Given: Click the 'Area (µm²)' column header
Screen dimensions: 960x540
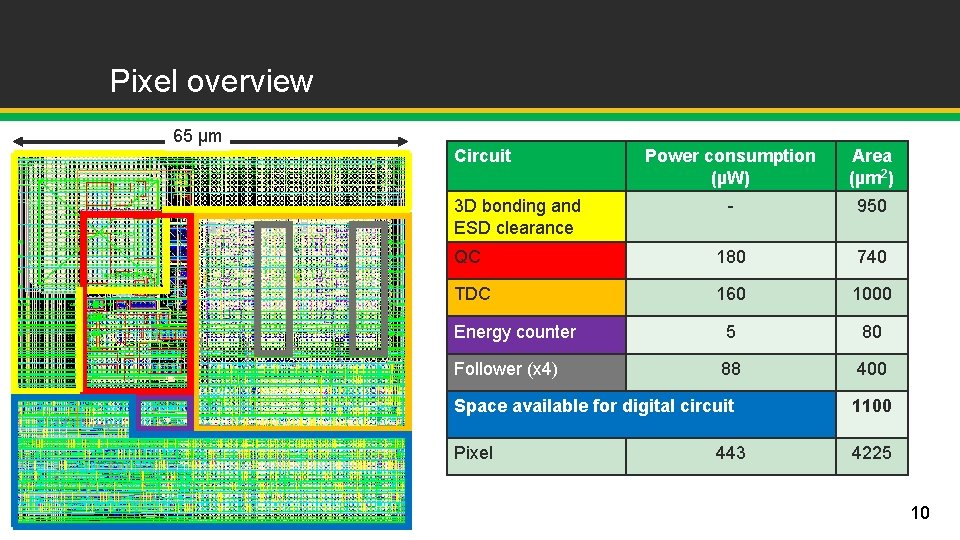Looking at the screenshot, I should point(872,167).
